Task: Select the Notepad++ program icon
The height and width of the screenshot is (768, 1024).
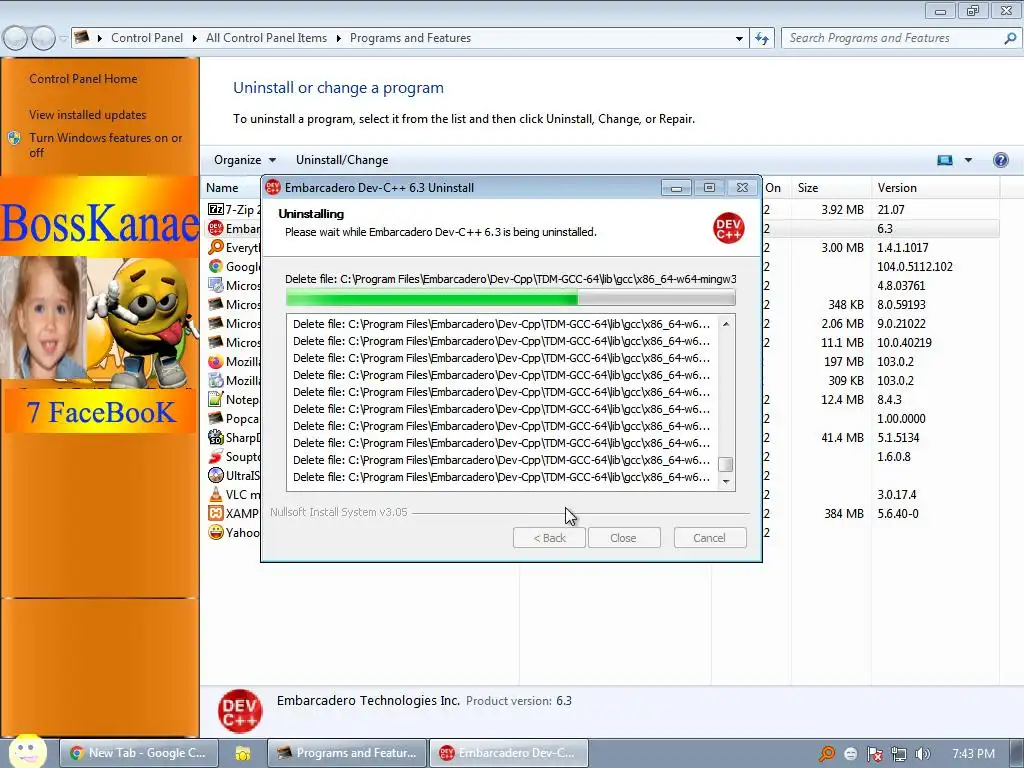Action: point(216,400)
